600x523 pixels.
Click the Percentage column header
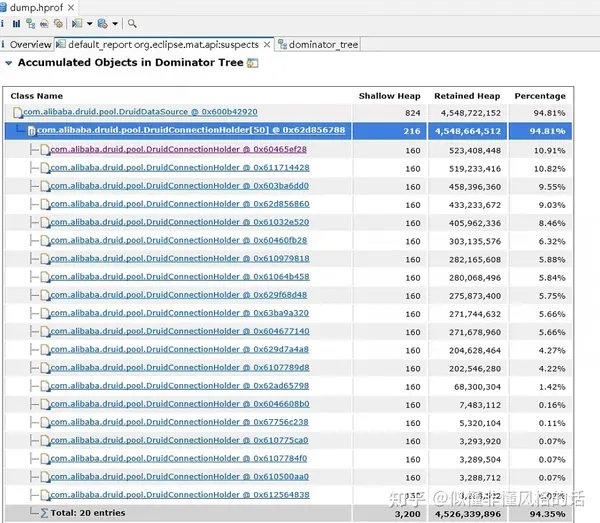[x=540, y=96]
